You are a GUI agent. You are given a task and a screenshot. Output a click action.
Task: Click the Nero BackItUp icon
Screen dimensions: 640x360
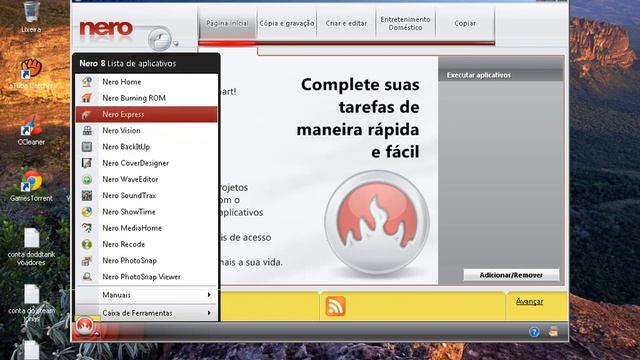[x=87, y=147]
